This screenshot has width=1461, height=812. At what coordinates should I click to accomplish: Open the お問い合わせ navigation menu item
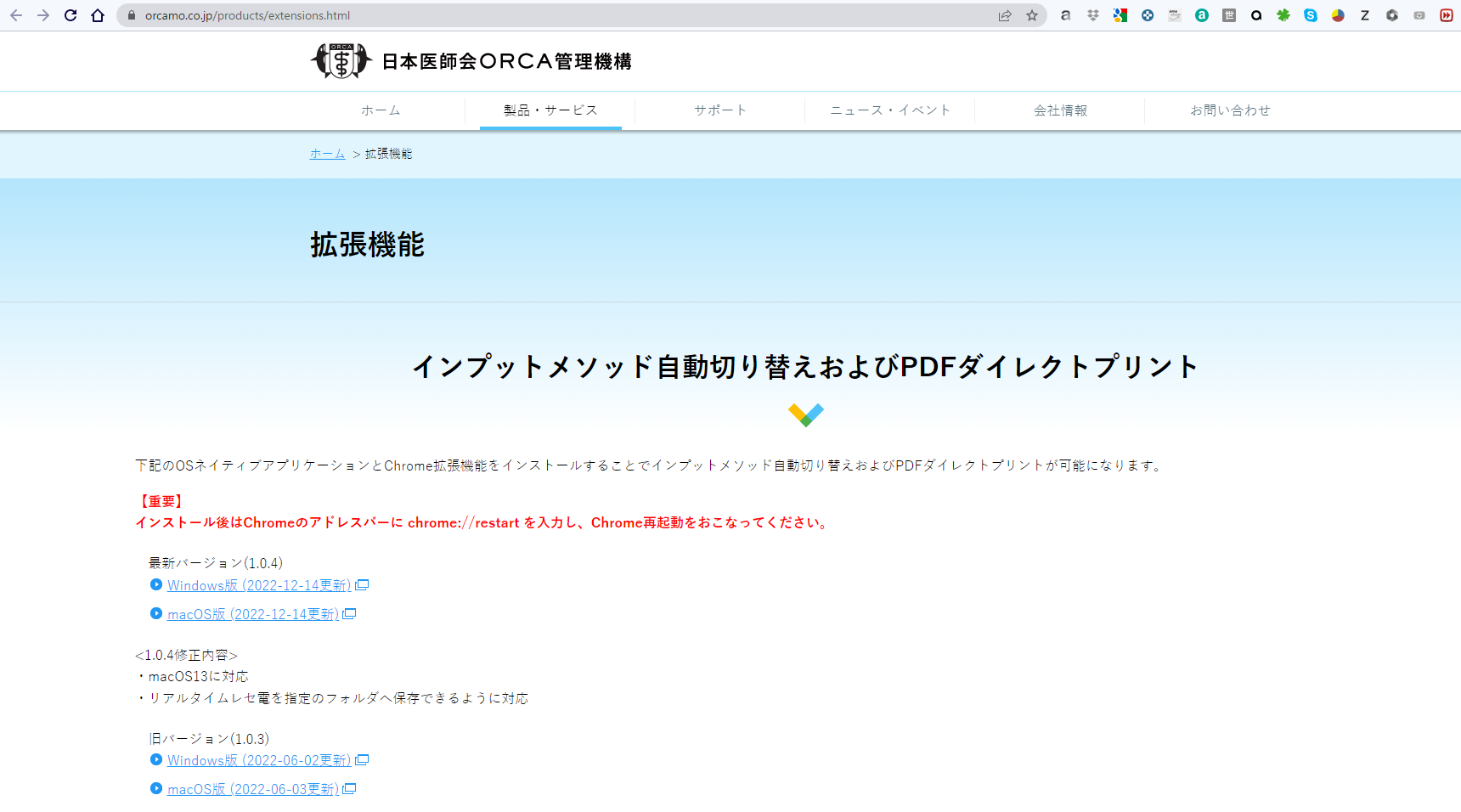click(x=1230, y=110)
